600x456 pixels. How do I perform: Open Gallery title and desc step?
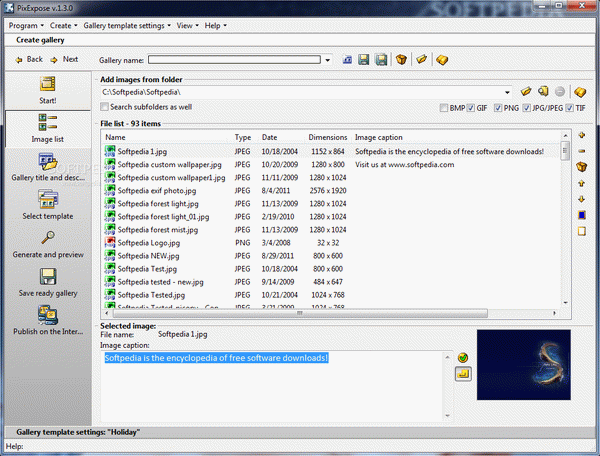pyautogui.click(x=48, y=167)
